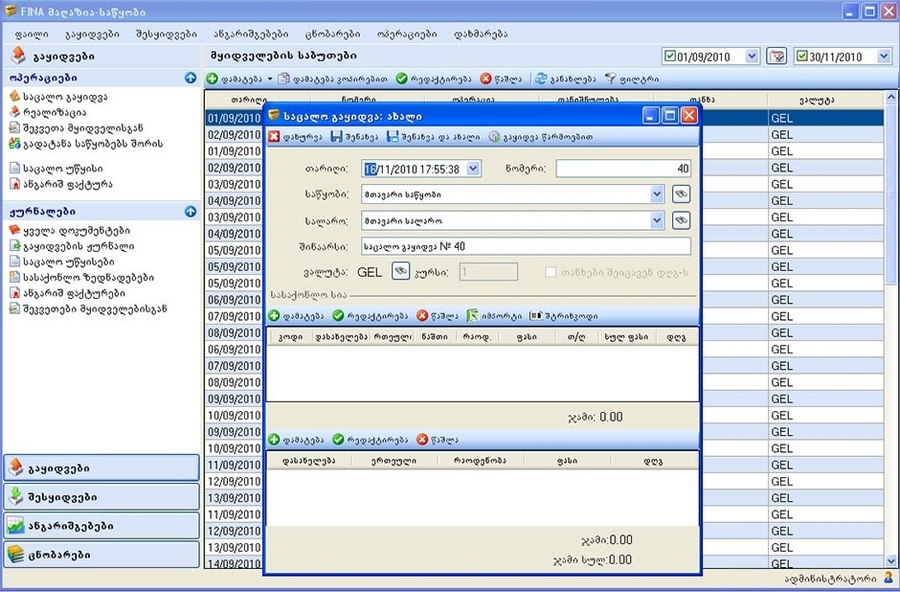
Task: Click the იმპორტი (import) icon in dialog
Action: coord(473,316)
